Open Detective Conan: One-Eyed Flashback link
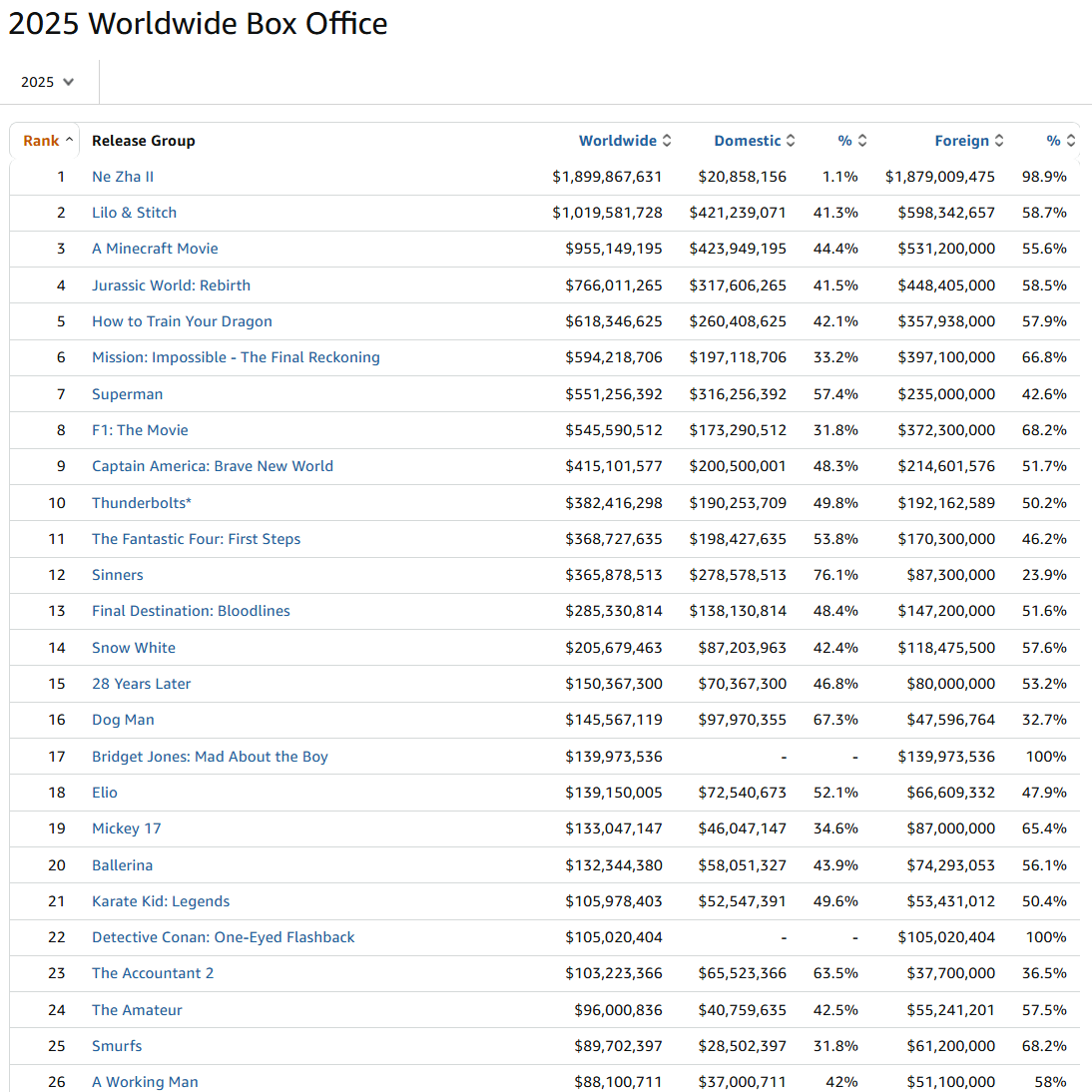 (x=224, y=937)
